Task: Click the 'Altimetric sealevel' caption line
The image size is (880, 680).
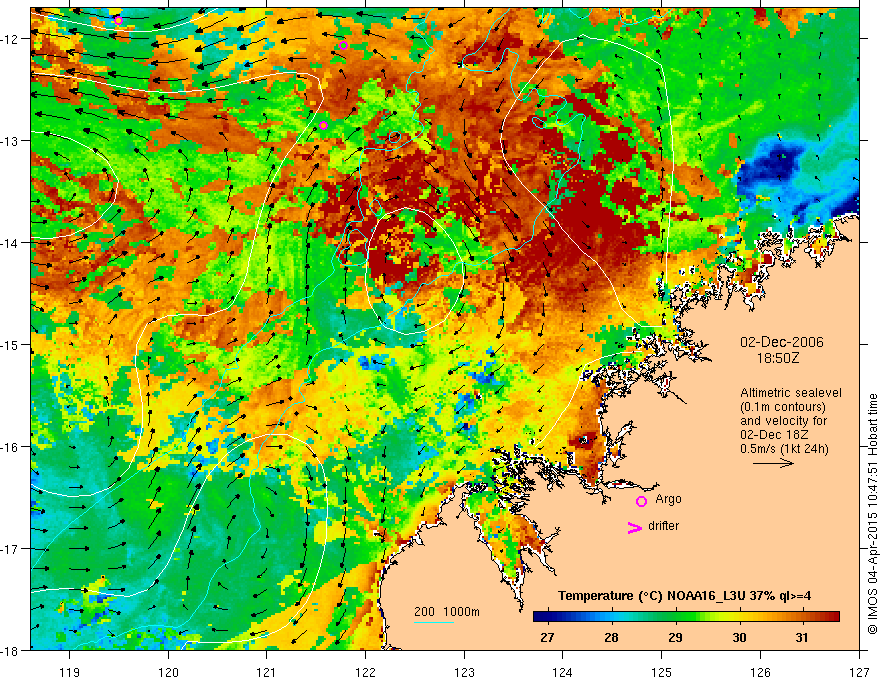Action: (791, 393)
